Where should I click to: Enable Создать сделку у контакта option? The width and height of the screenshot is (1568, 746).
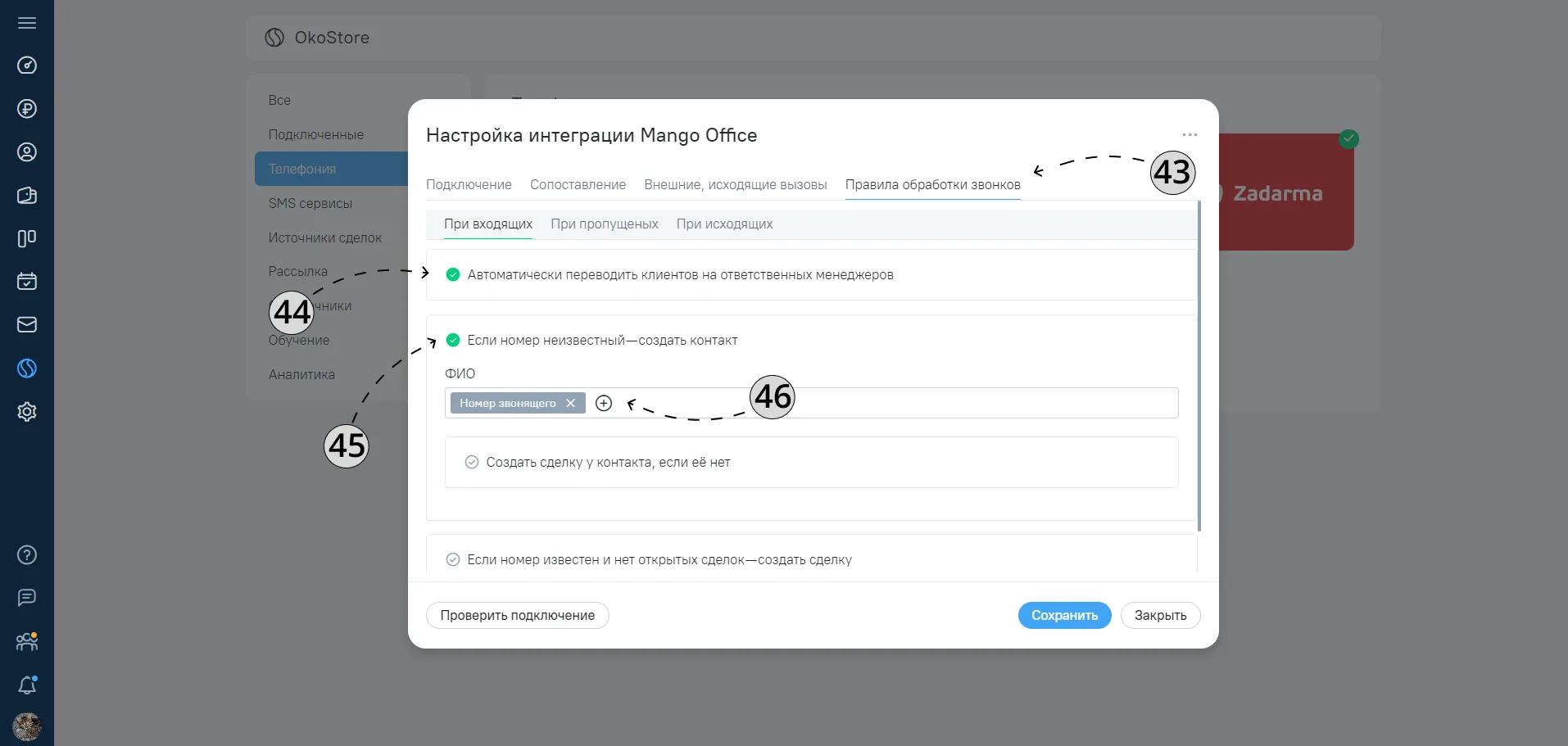coord(472,462)
